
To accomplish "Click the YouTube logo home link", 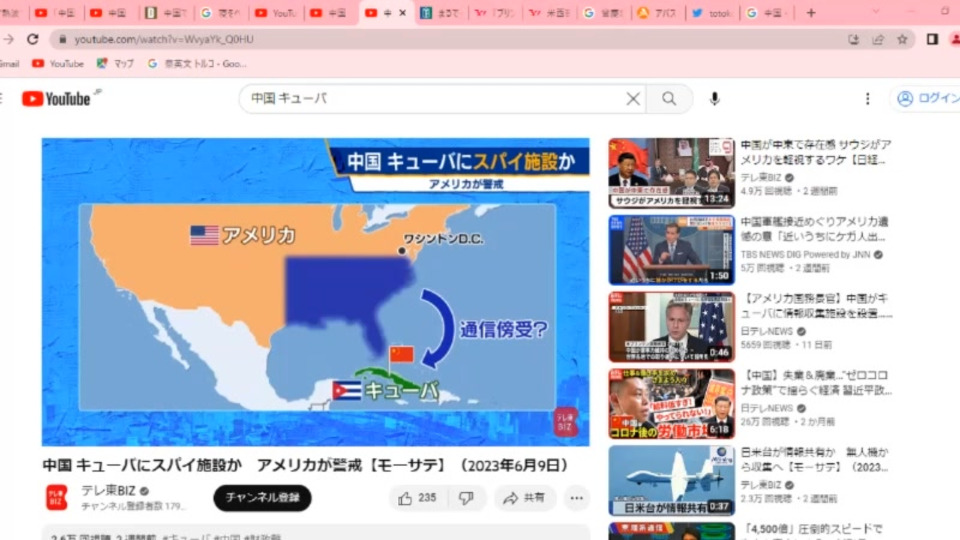I will (56, 99).
